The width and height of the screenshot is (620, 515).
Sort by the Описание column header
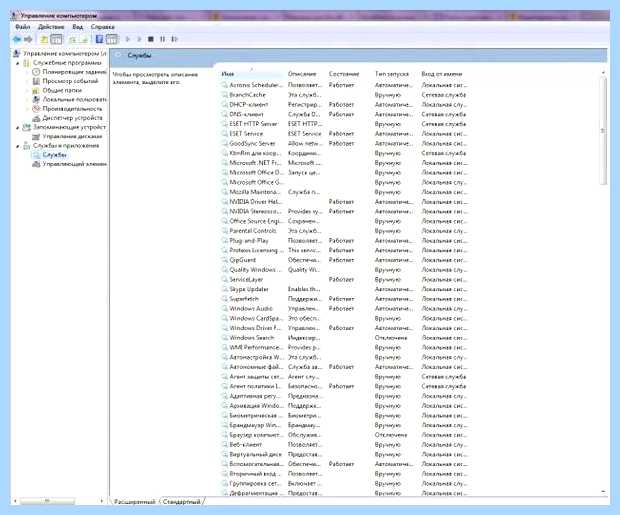(x=302, y=74)
